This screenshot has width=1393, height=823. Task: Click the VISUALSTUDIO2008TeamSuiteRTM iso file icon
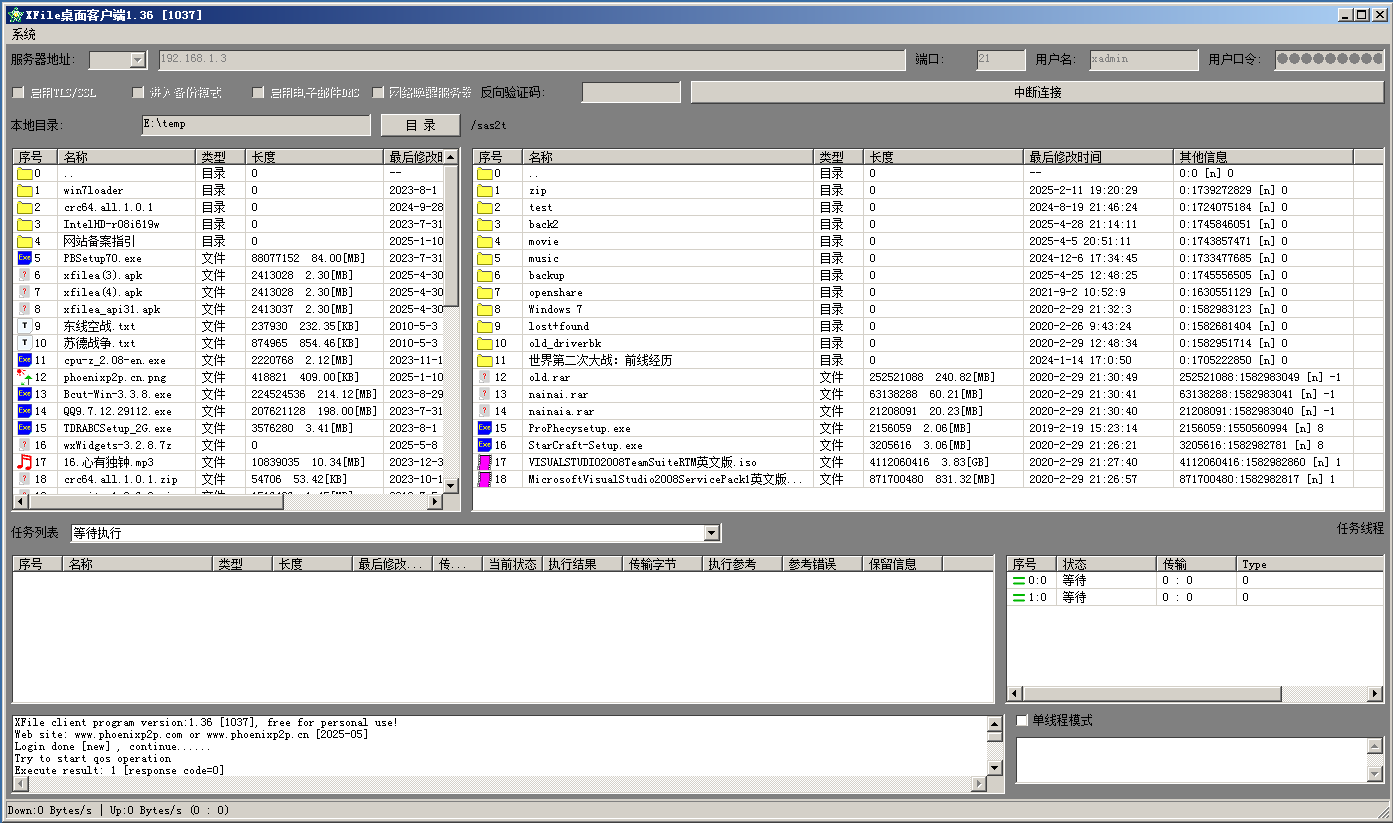(485, 462)
